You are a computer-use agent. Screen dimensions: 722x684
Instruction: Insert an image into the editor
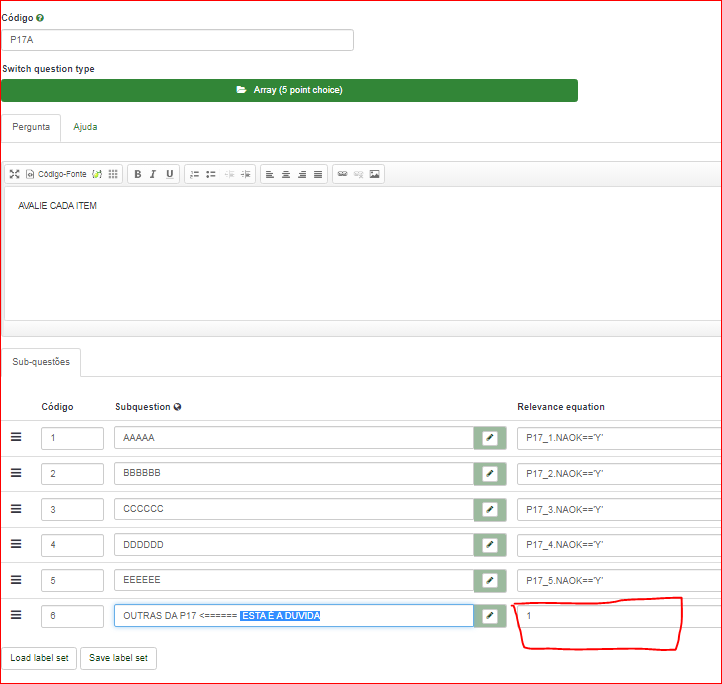click(x=374, y=174)
